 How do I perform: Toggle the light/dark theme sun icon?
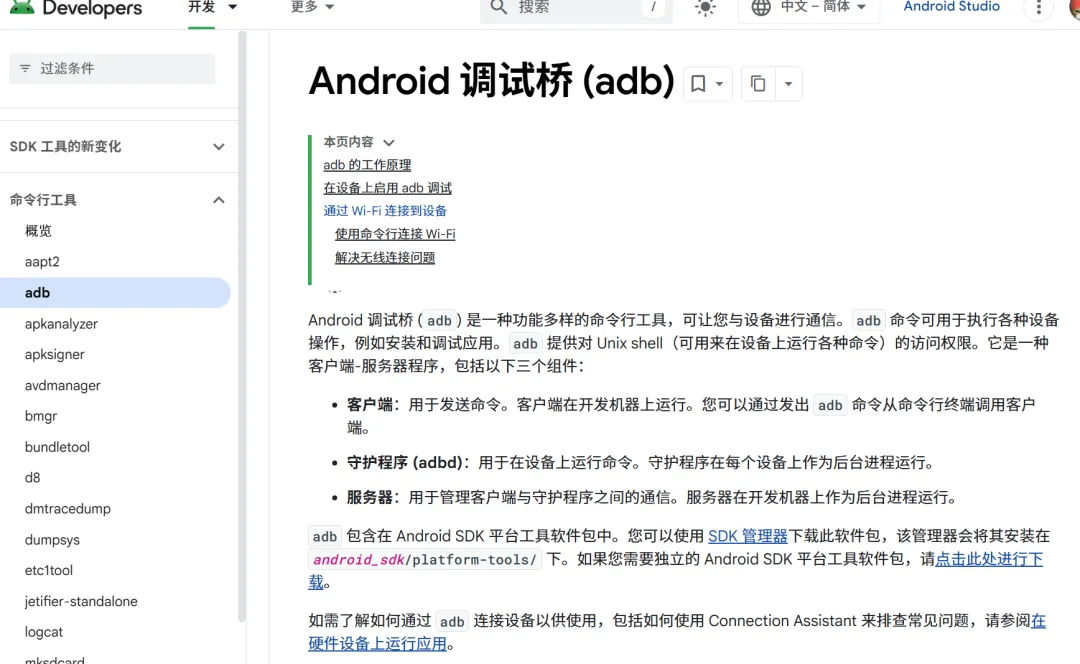(x=705, y=8)
